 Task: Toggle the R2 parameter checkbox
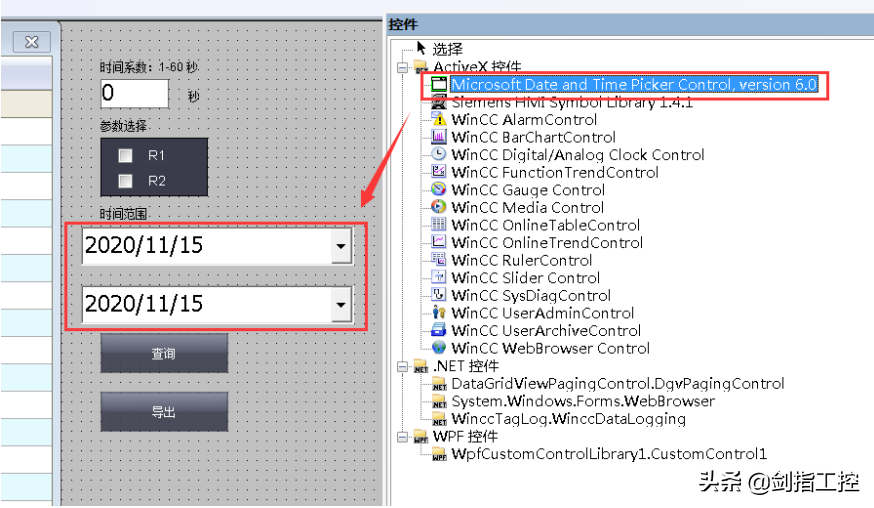tap(125, 181)
